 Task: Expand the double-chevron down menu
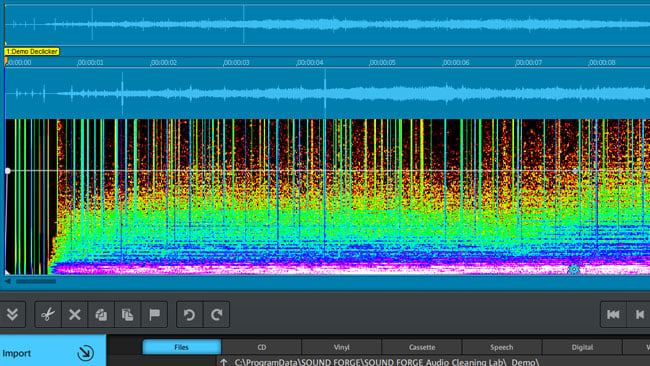click(x=12, y=315)
